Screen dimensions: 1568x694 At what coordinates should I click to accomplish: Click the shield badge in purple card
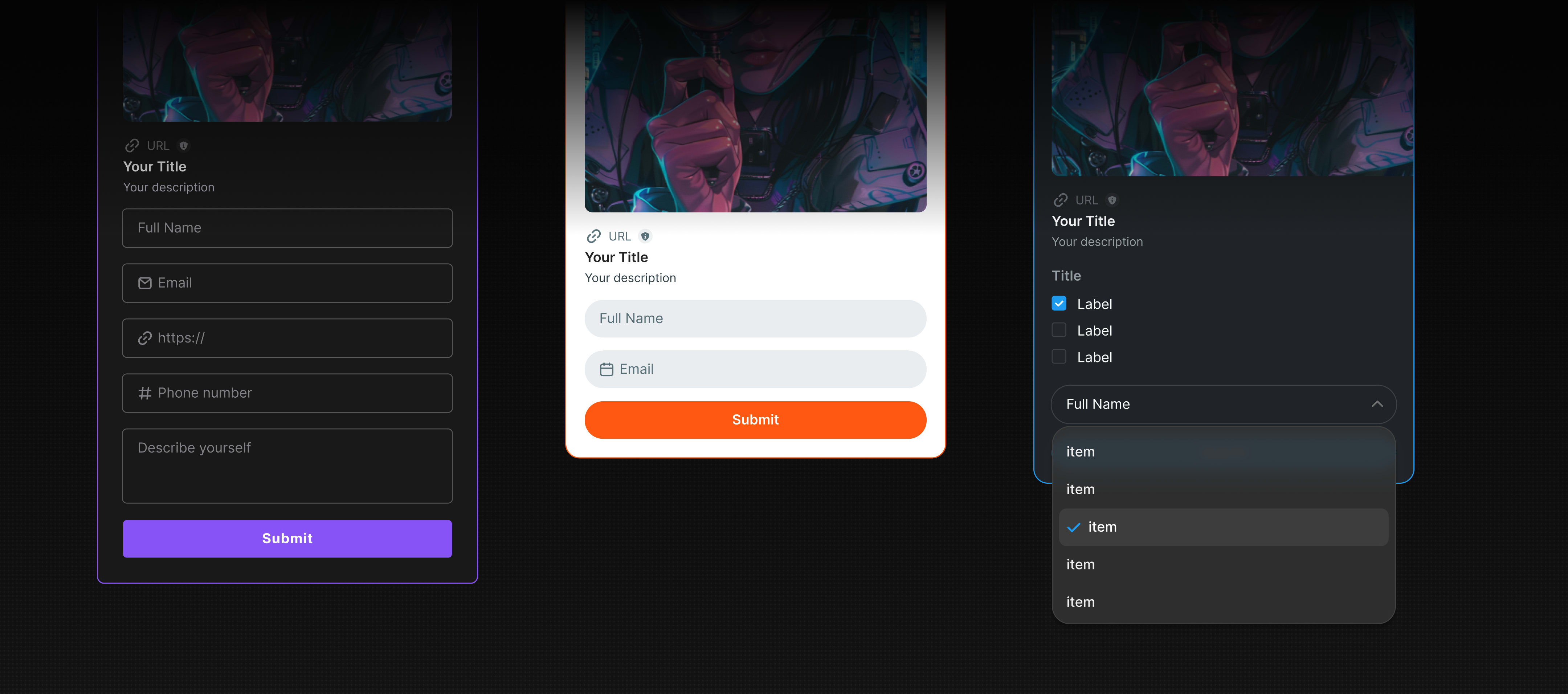point(183,146)
